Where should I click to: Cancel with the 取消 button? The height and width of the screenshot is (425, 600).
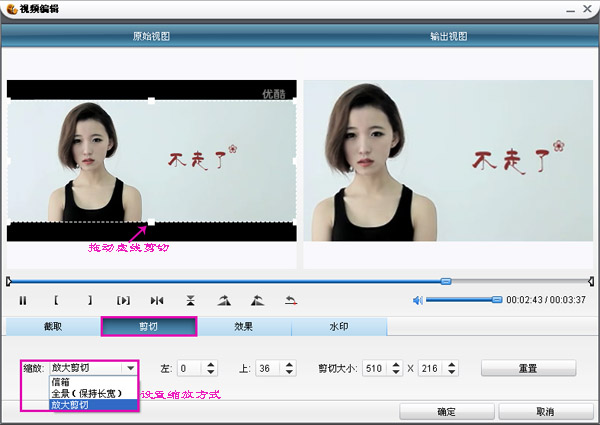click(x=546, y=412)
